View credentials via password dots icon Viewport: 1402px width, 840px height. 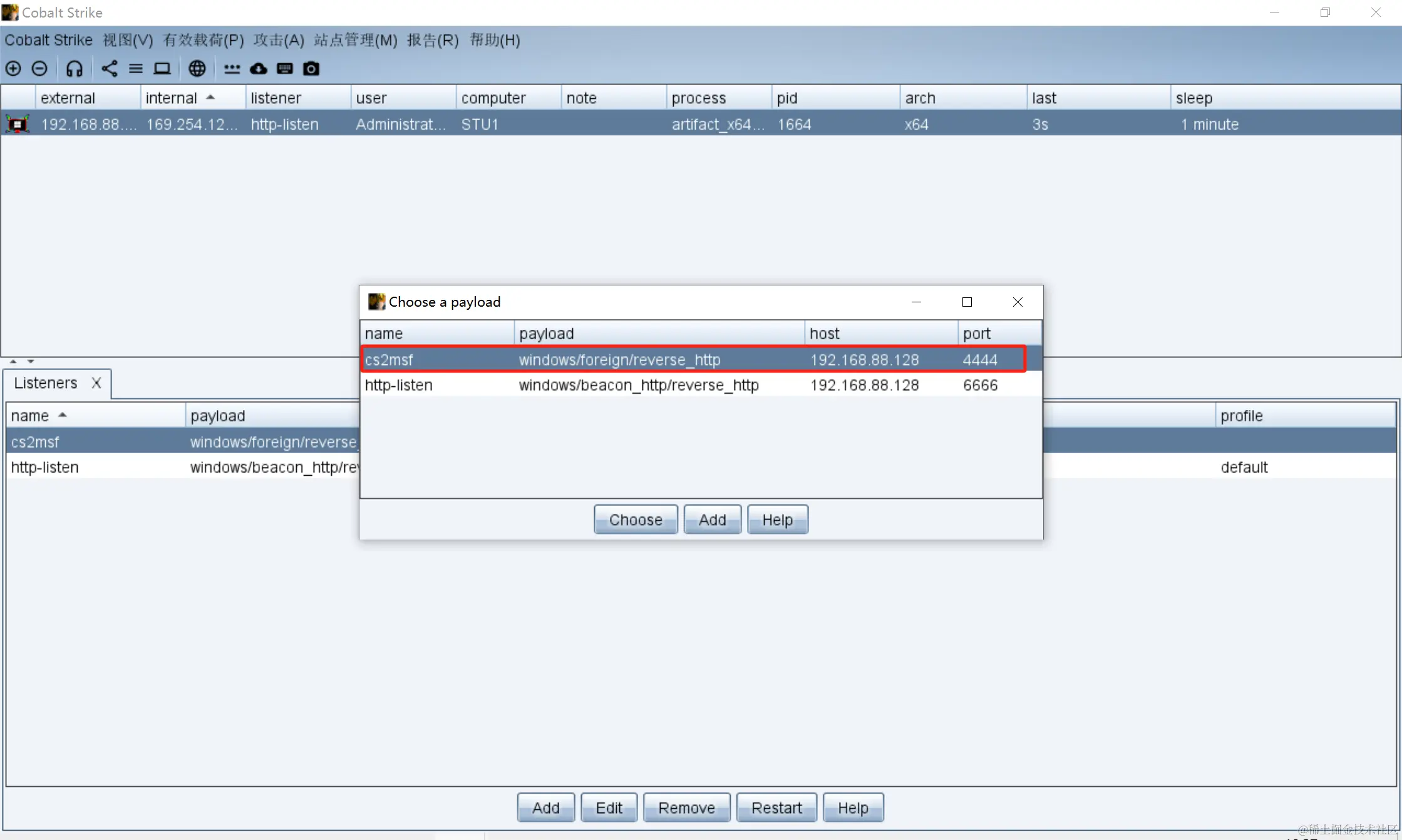point(232,68)
